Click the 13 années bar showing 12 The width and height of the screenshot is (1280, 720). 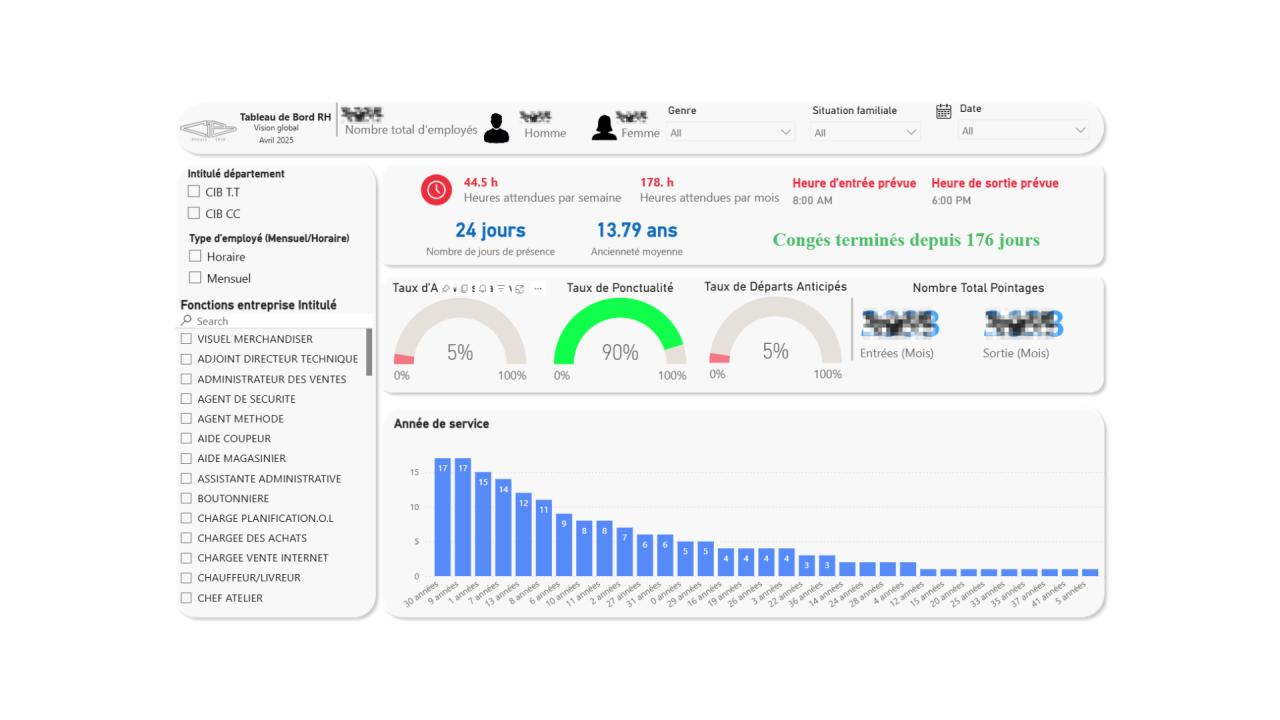(x=523, y=534)
